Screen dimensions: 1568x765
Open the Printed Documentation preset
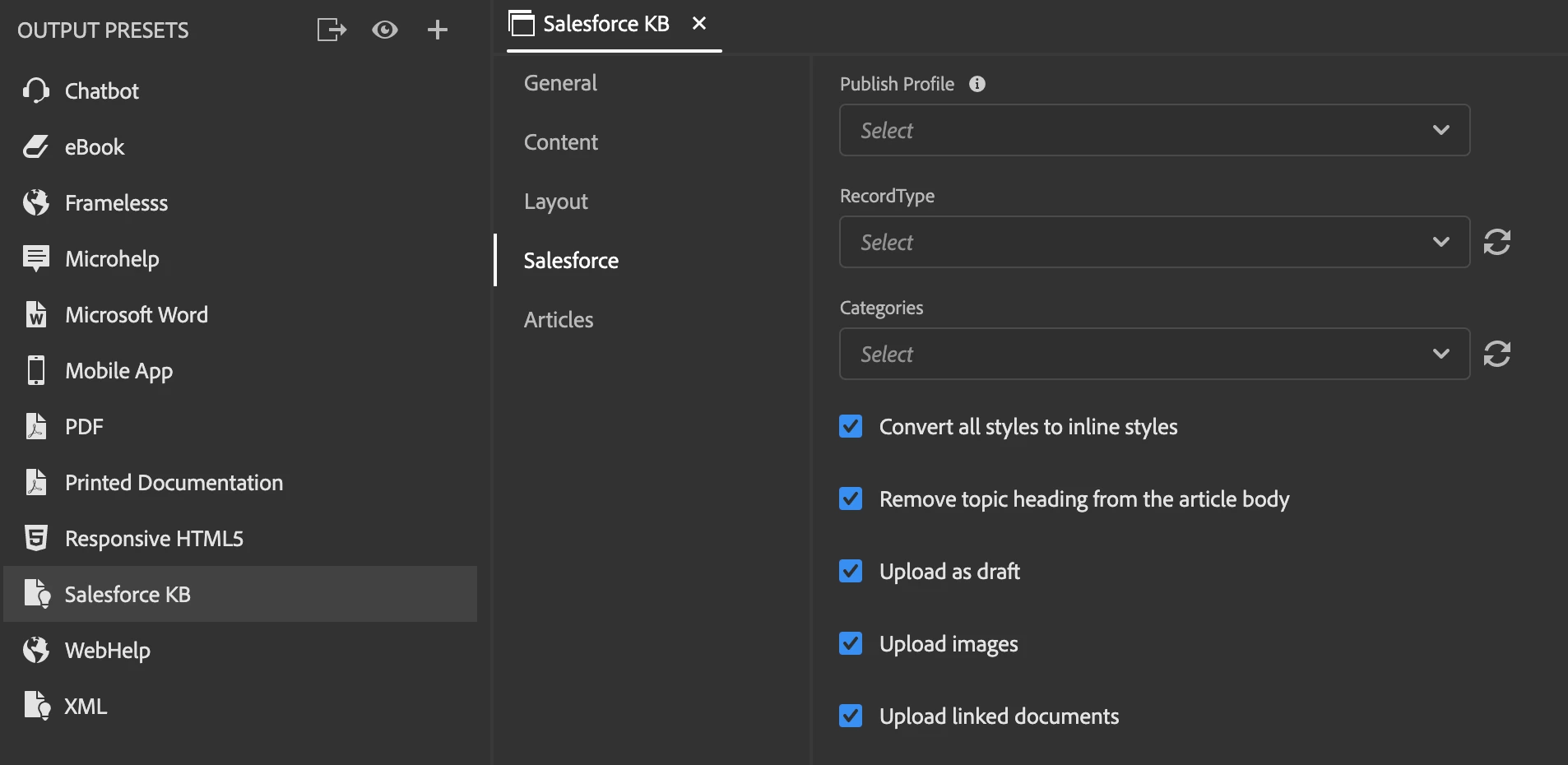[x=174, y=482]
